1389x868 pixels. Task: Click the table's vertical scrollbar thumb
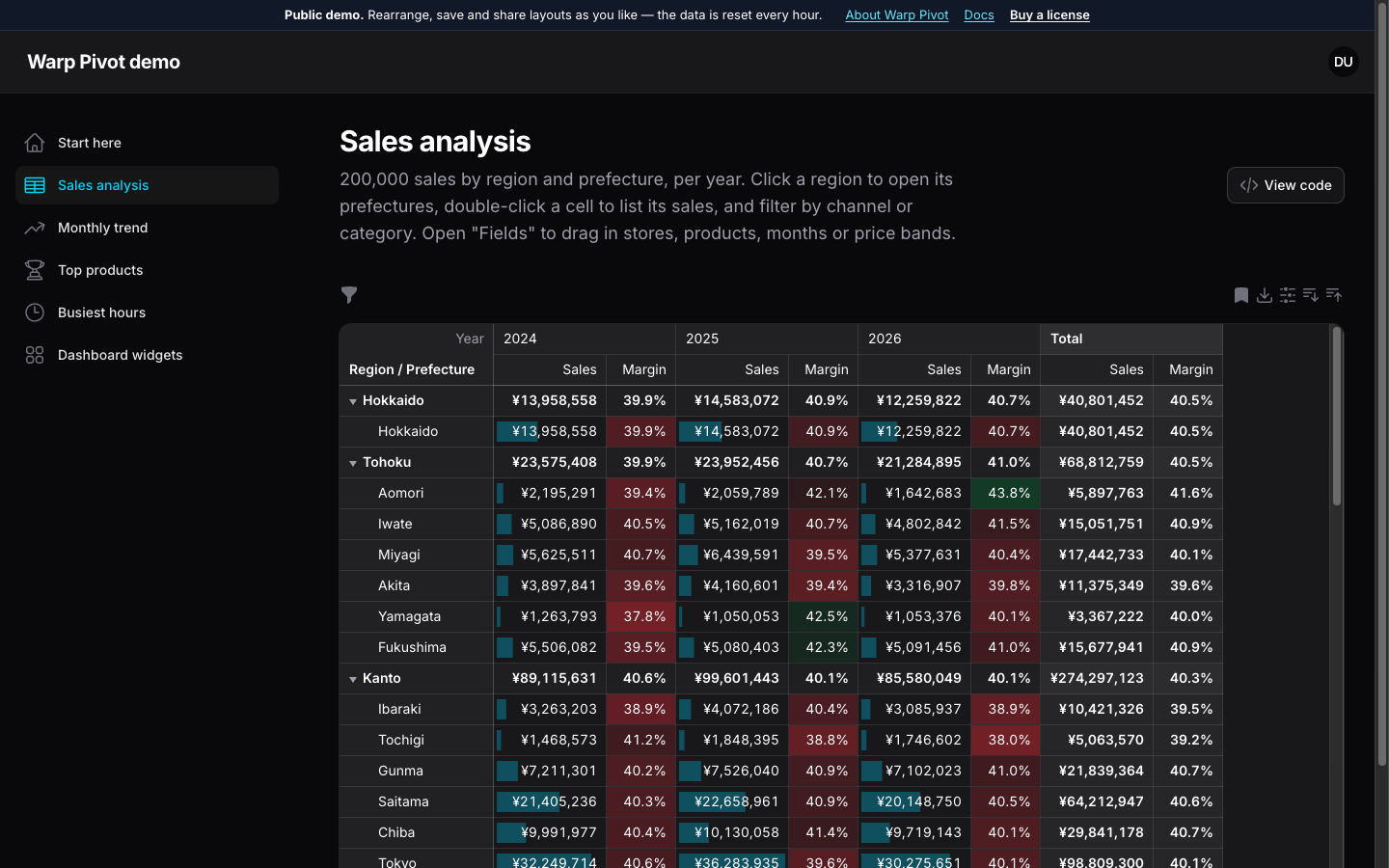coord(1337,416)
